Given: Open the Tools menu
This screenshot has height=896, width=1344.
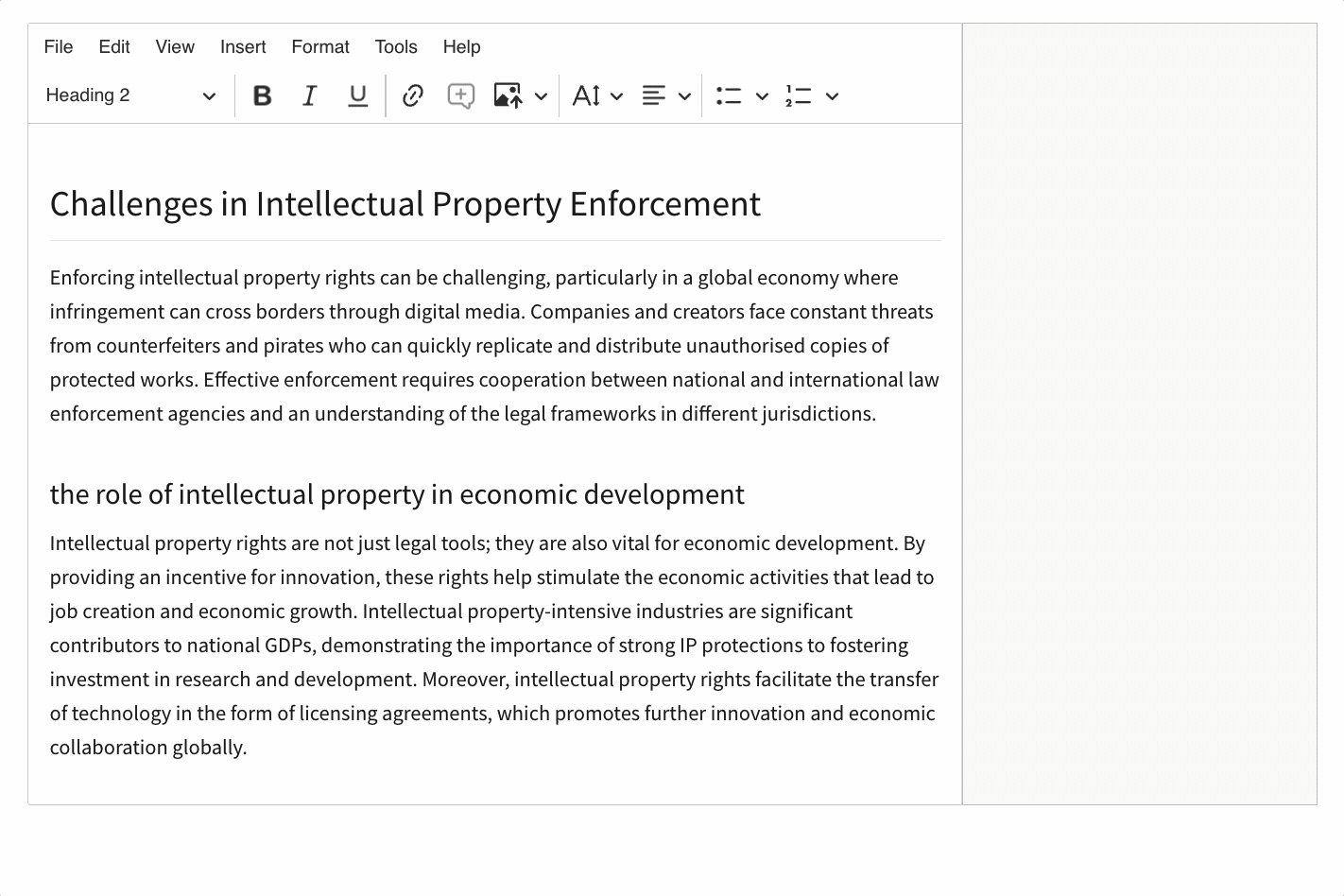Looking at the screenshot, I should 396,47.
